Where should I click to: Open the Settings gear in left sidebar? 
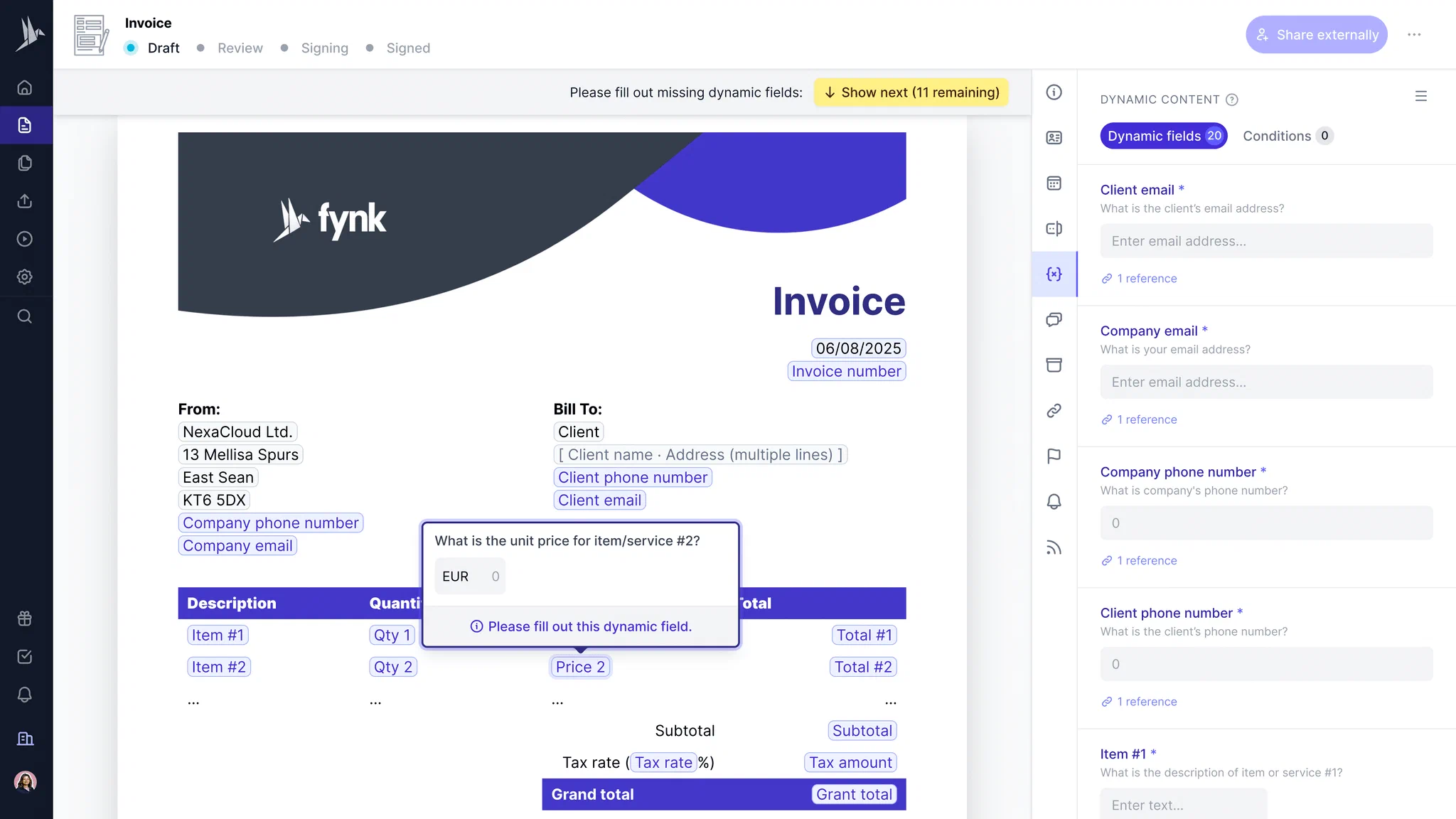[x=25, y=277]
